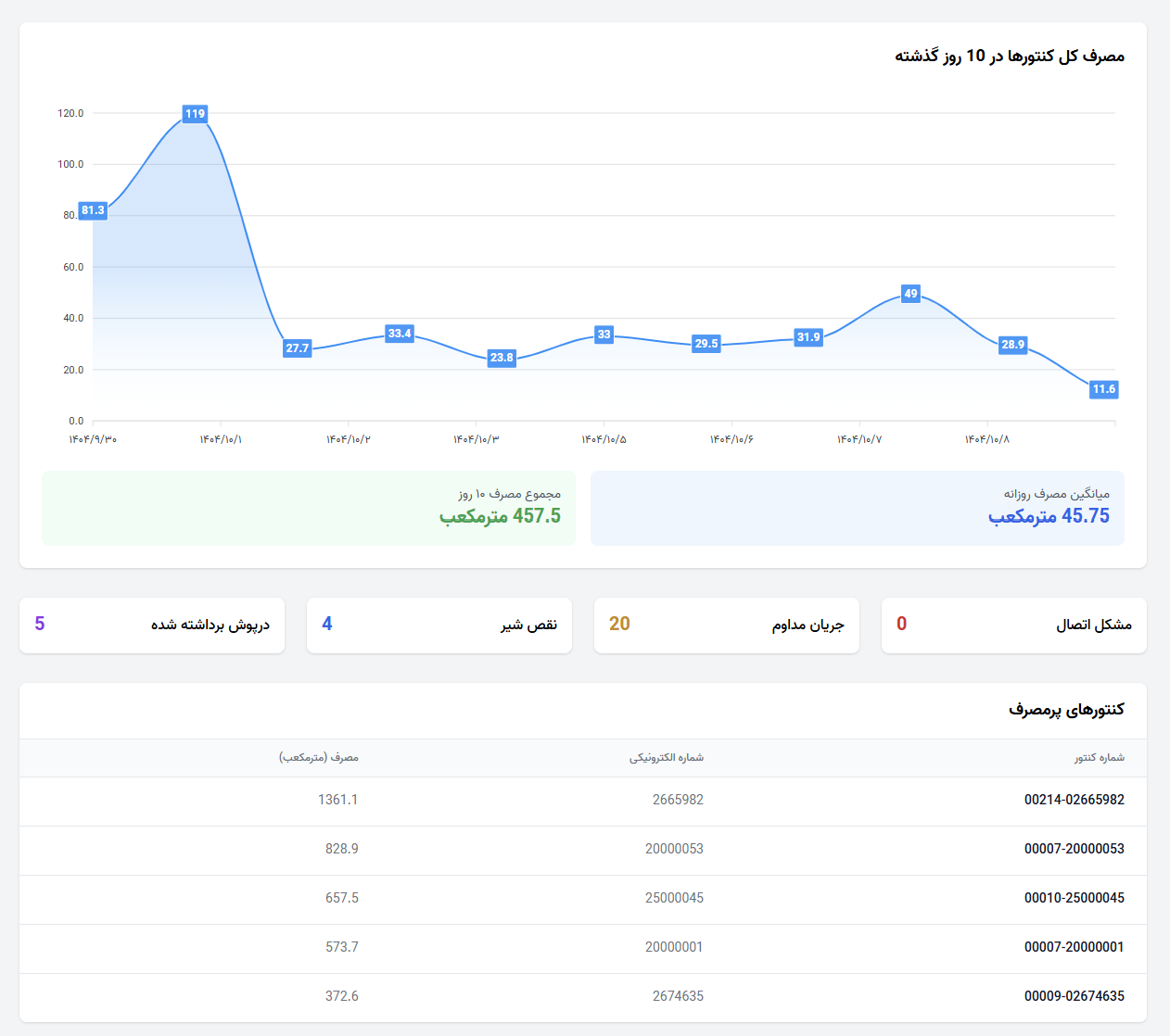
Task: Open the مشکل اتصال status card
Action: click(1013, 625)
